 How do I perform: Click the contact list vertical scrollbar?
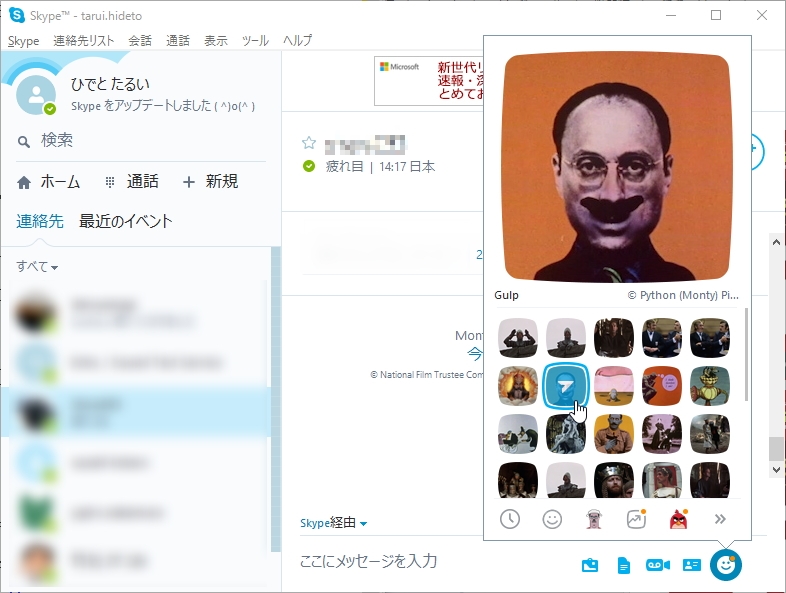[276, 399]
